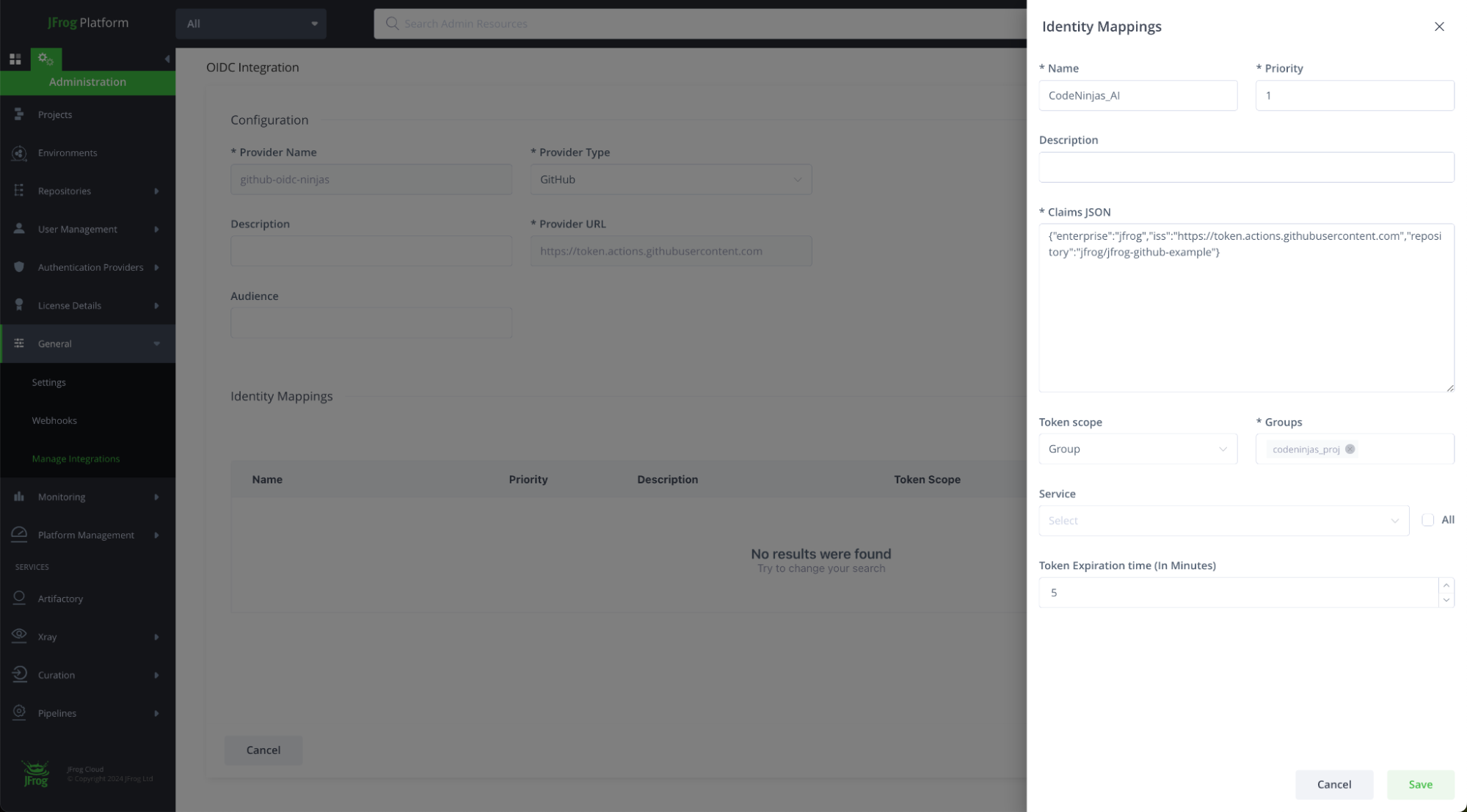The image size is (1467, 812).
Task: Select the Environments sidebar icon
Action: point(19,153)
